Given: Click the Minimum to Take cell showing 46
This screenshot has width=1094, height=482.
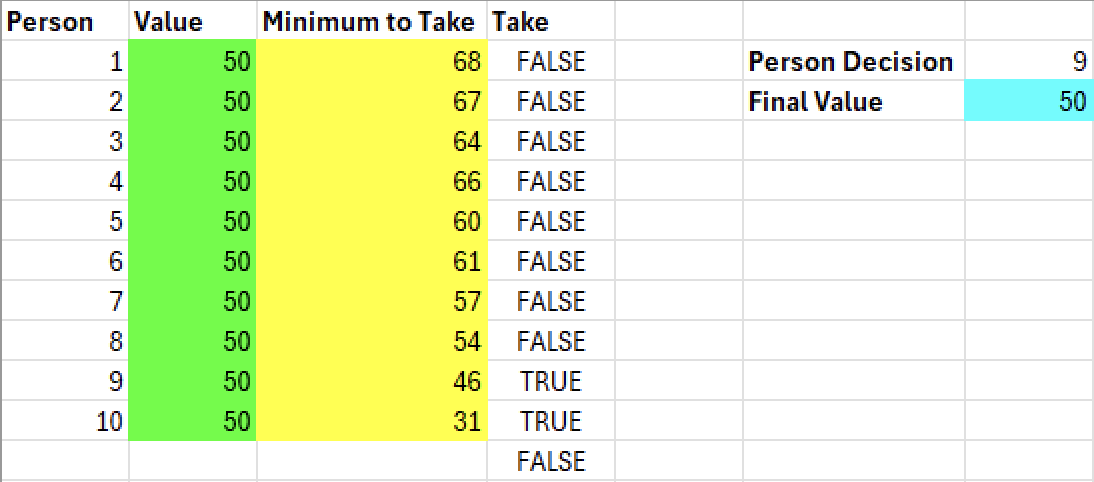Looking at the screenshot, I should (371, 381).
